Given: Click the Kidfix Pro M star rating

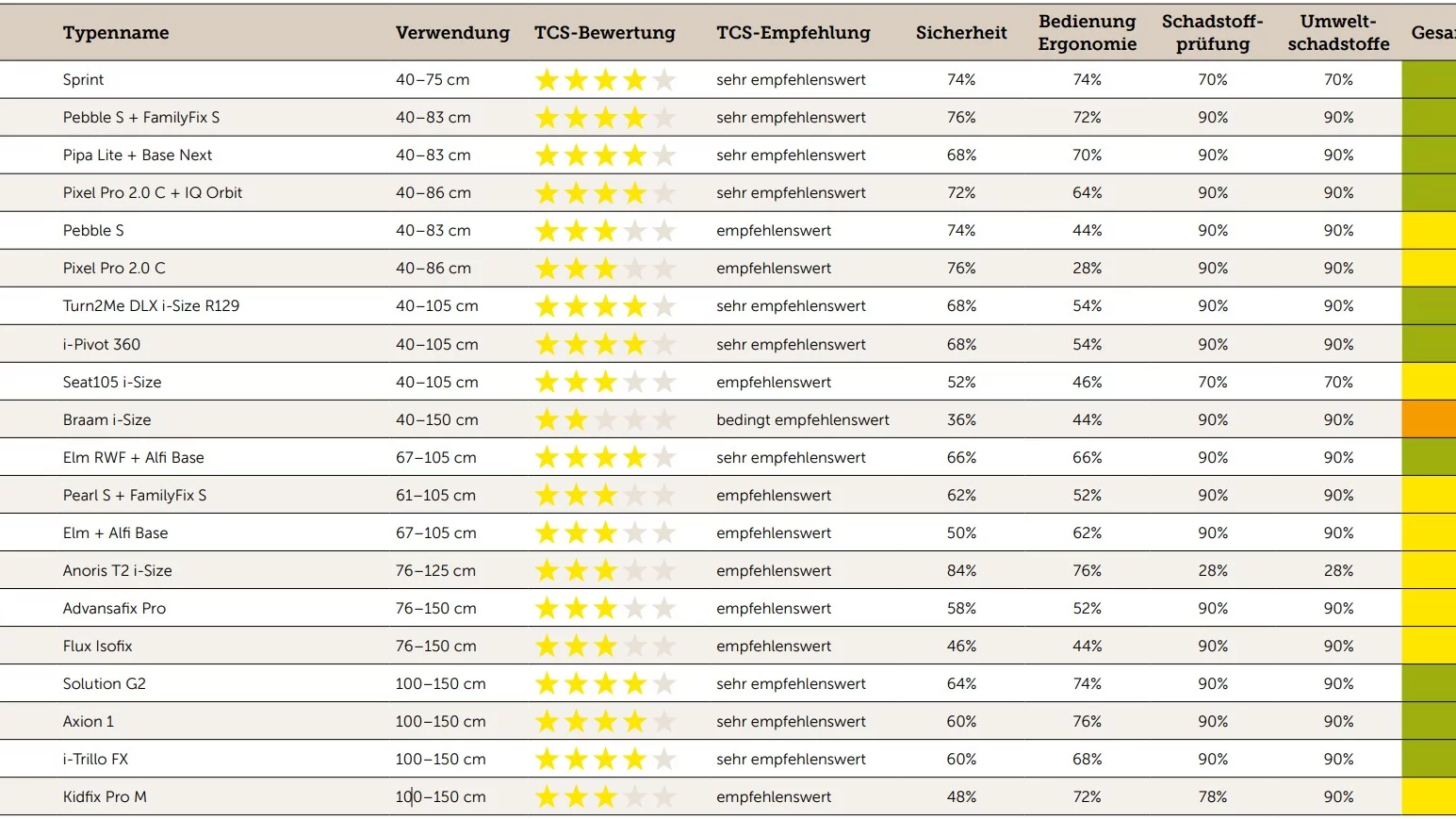Looking at the screenshot, I should 605,797.
